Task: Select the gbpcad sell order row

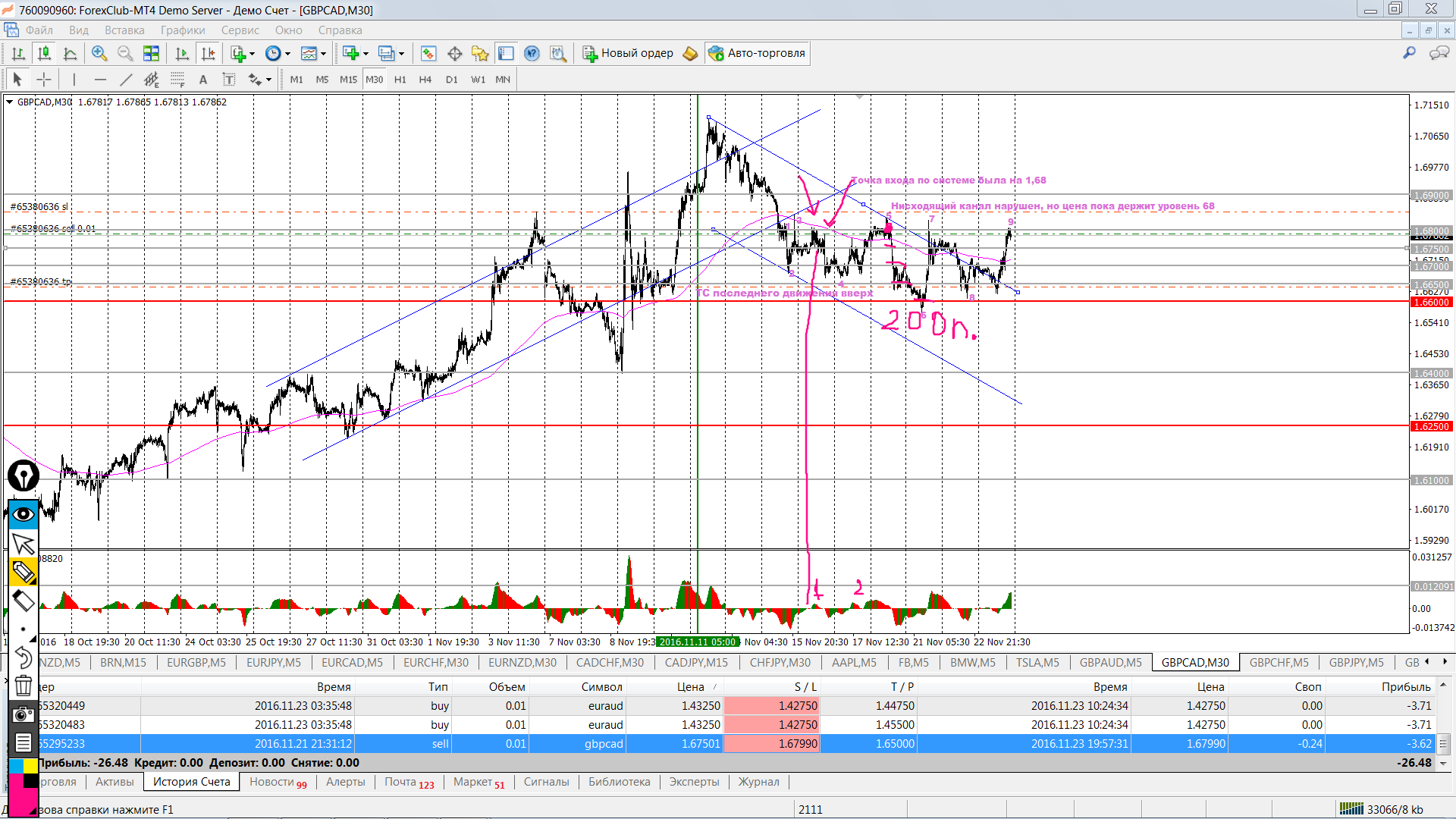Action: pyautogui.click(x=604, y=744)
